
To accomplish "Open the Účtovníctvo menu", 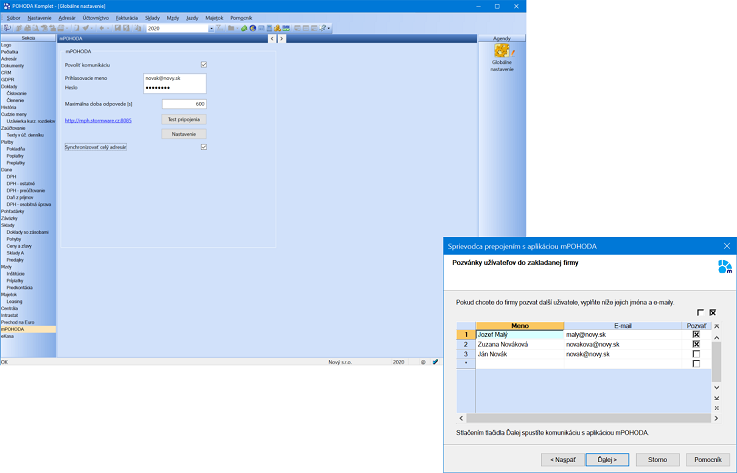I will (x=95, y=18).
